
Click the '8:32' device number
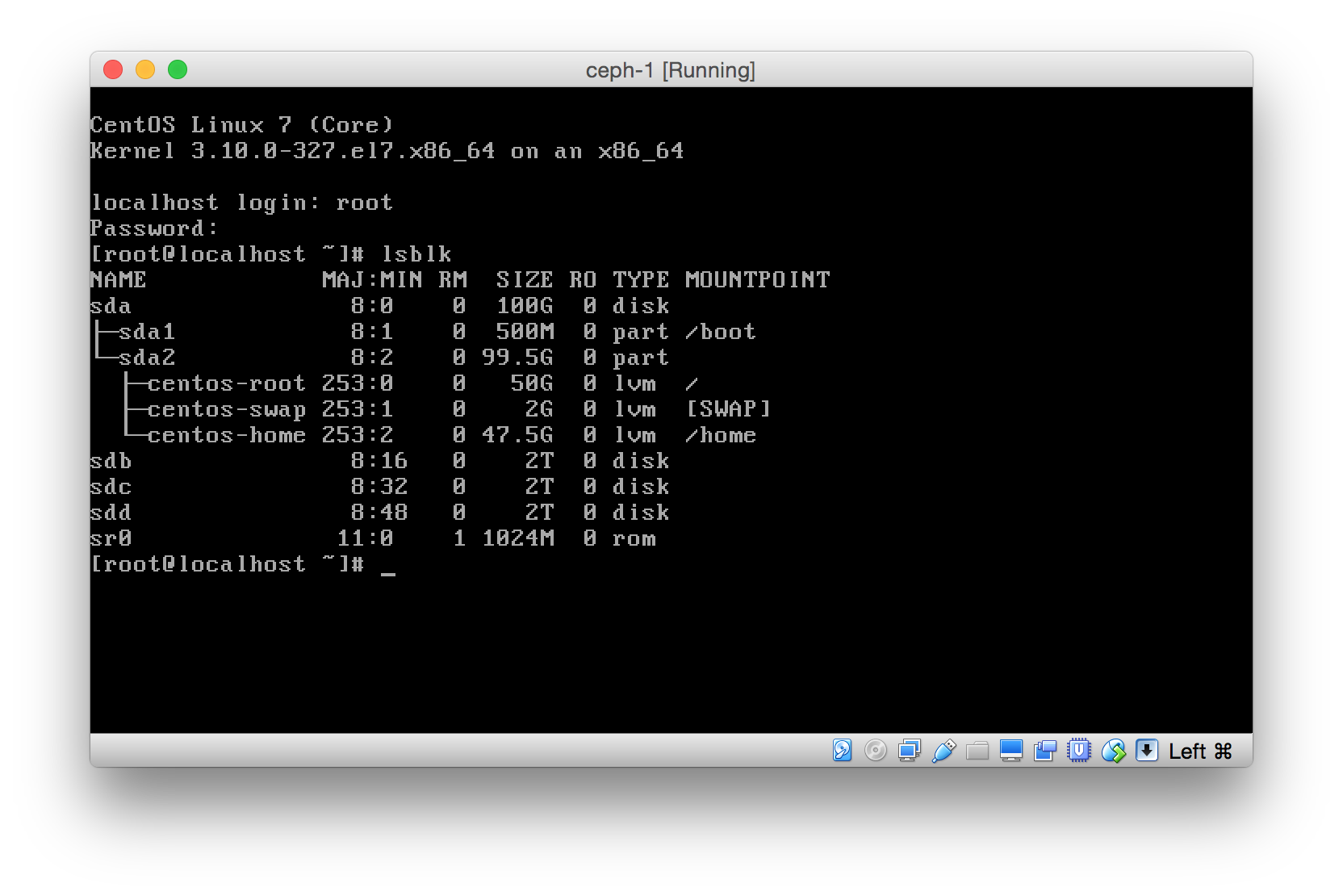[x=379, y=487]
